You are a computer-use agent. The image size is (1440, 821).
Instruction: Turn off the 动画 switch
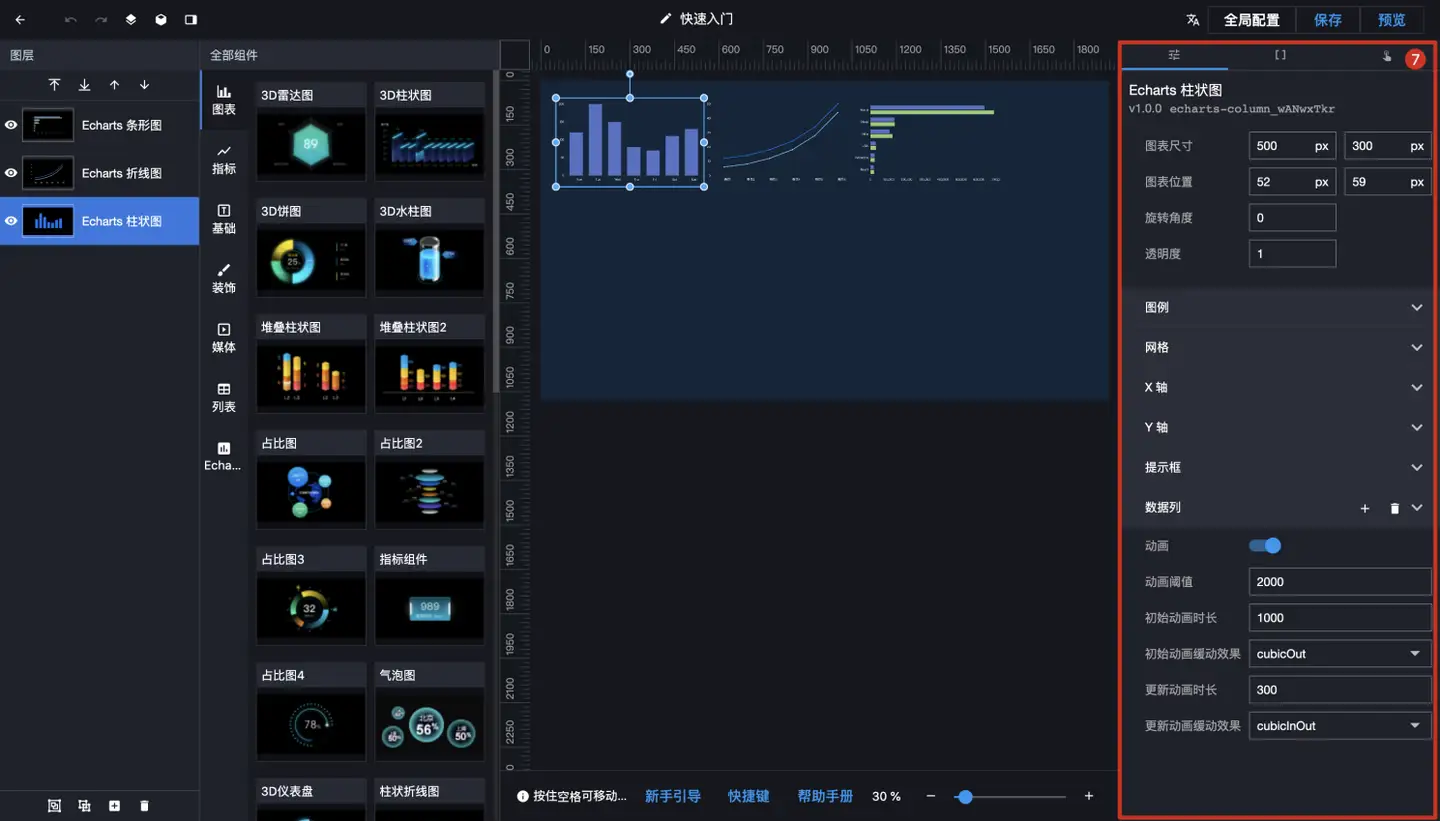(x=1265, y=546)
